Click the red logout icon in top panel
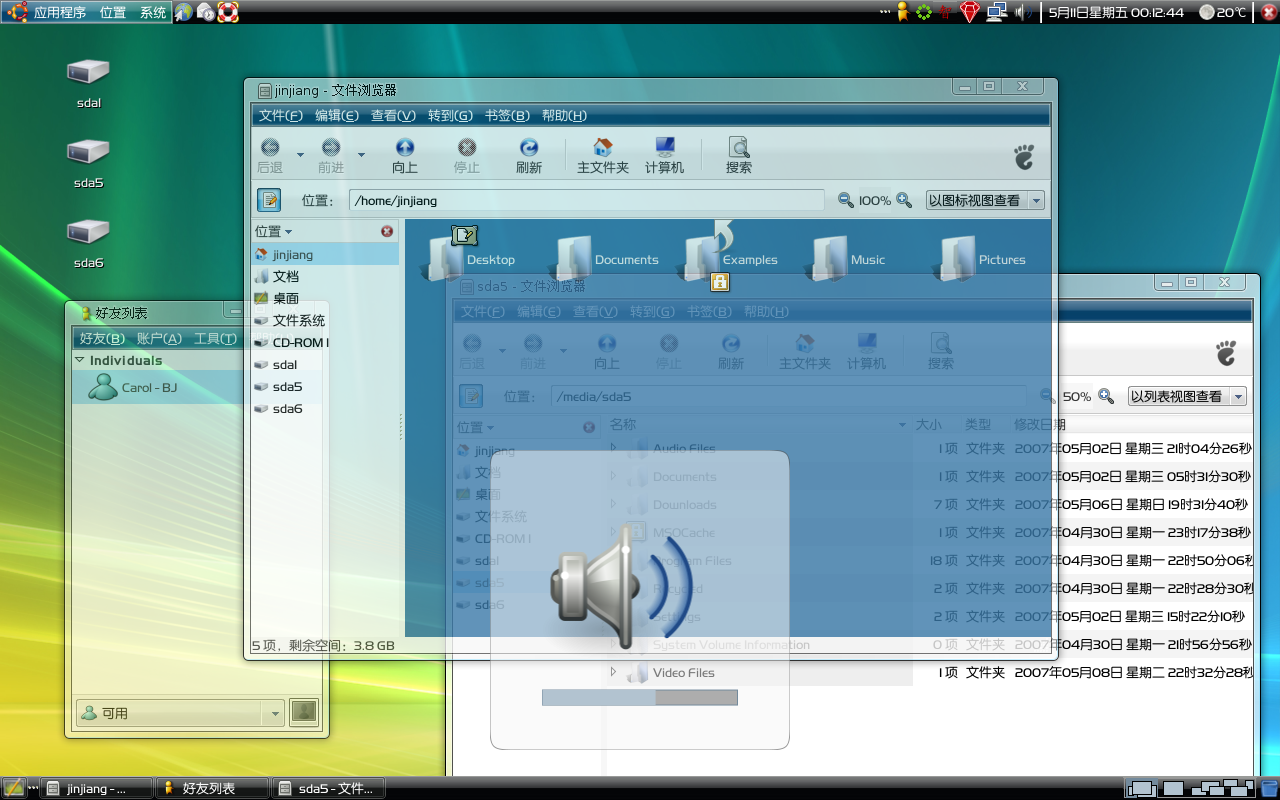 click(1269, 12)
